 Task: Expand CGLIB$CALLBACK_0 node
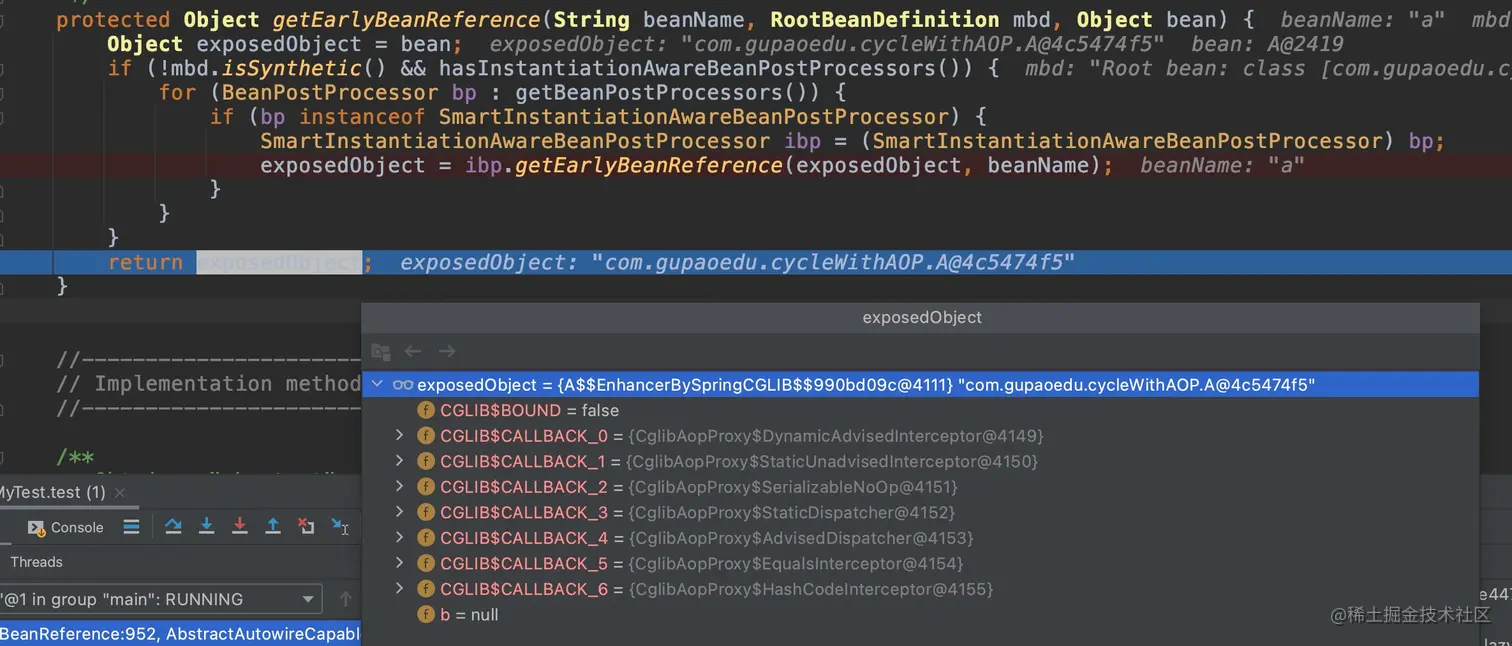(399, 436)
